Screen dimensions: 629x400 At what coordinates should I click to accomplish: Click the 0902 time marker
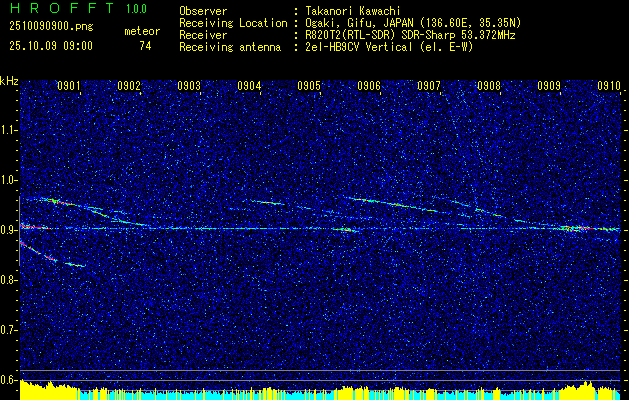pos(129,85)
